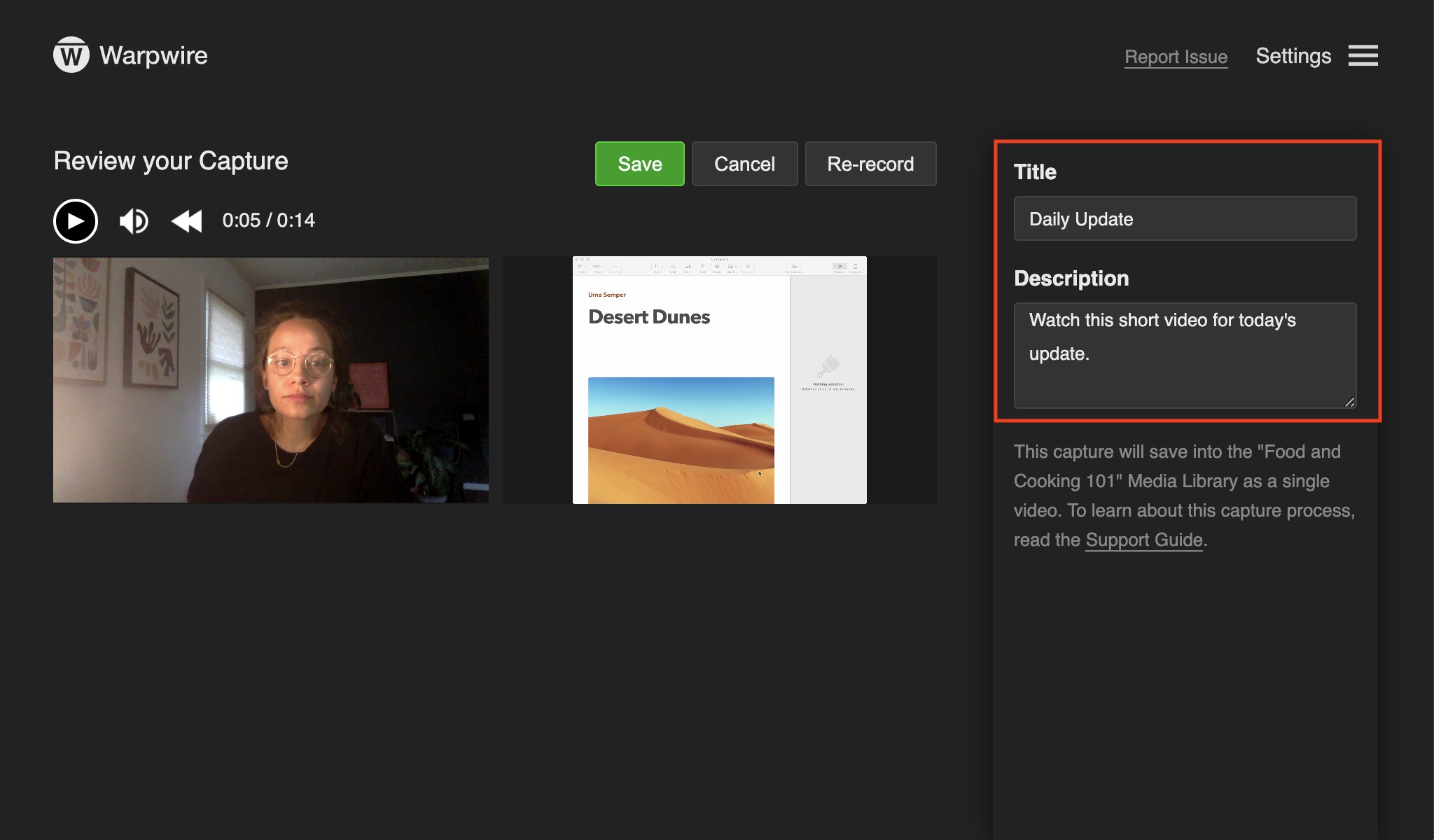Save the capture with green button
The height and width of the screenshot is (840, 1434).
[x=639, y=164]
